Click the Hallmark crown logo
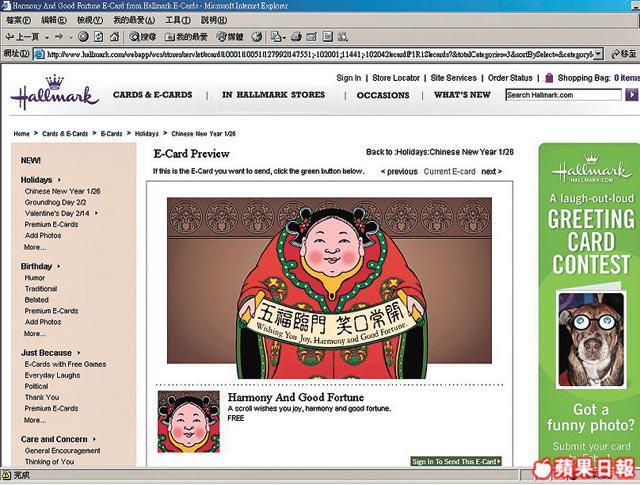 tap(55, 92)
